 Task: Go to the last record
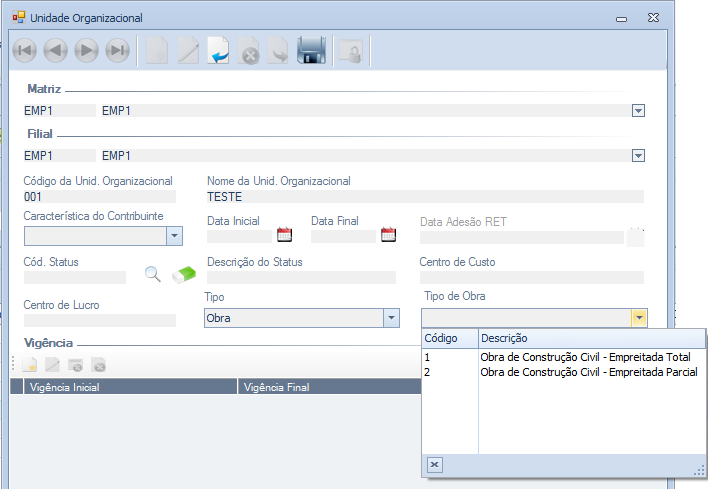[118, 50]
